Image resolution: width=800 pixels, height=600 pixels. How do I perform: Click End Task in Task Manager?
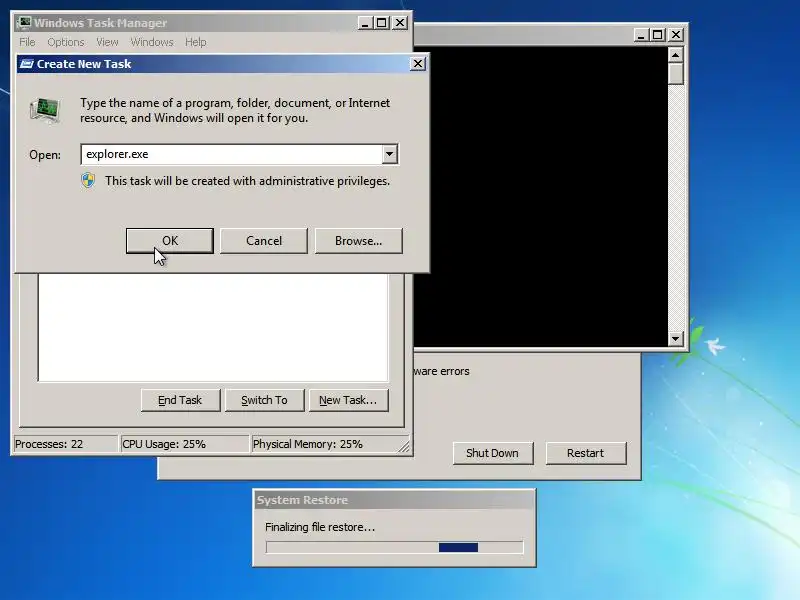point(180,400)
